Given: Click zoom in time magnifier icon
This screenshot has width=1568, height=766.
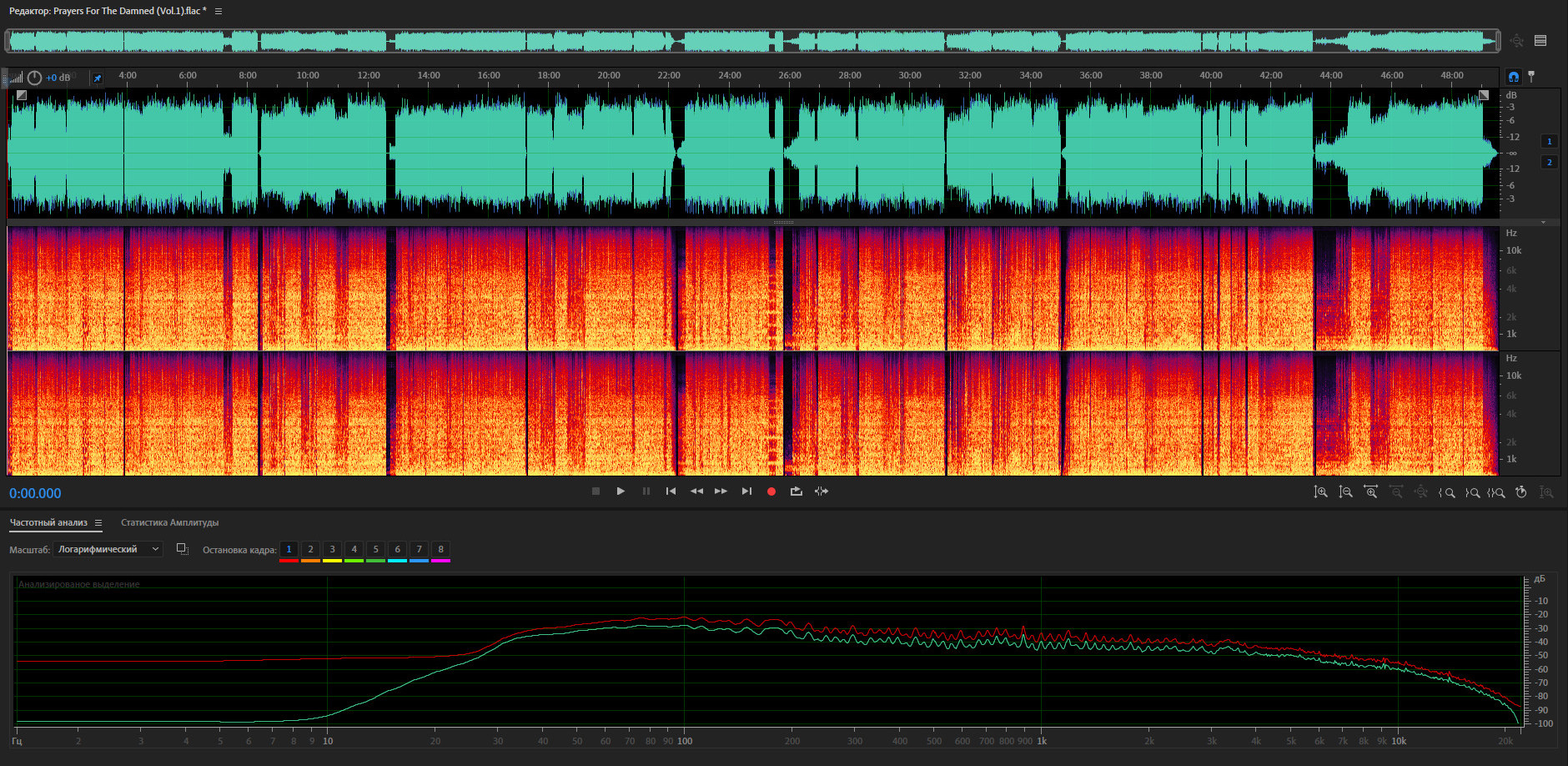Looking at the screenshot, I should [x=1370, y=492].
